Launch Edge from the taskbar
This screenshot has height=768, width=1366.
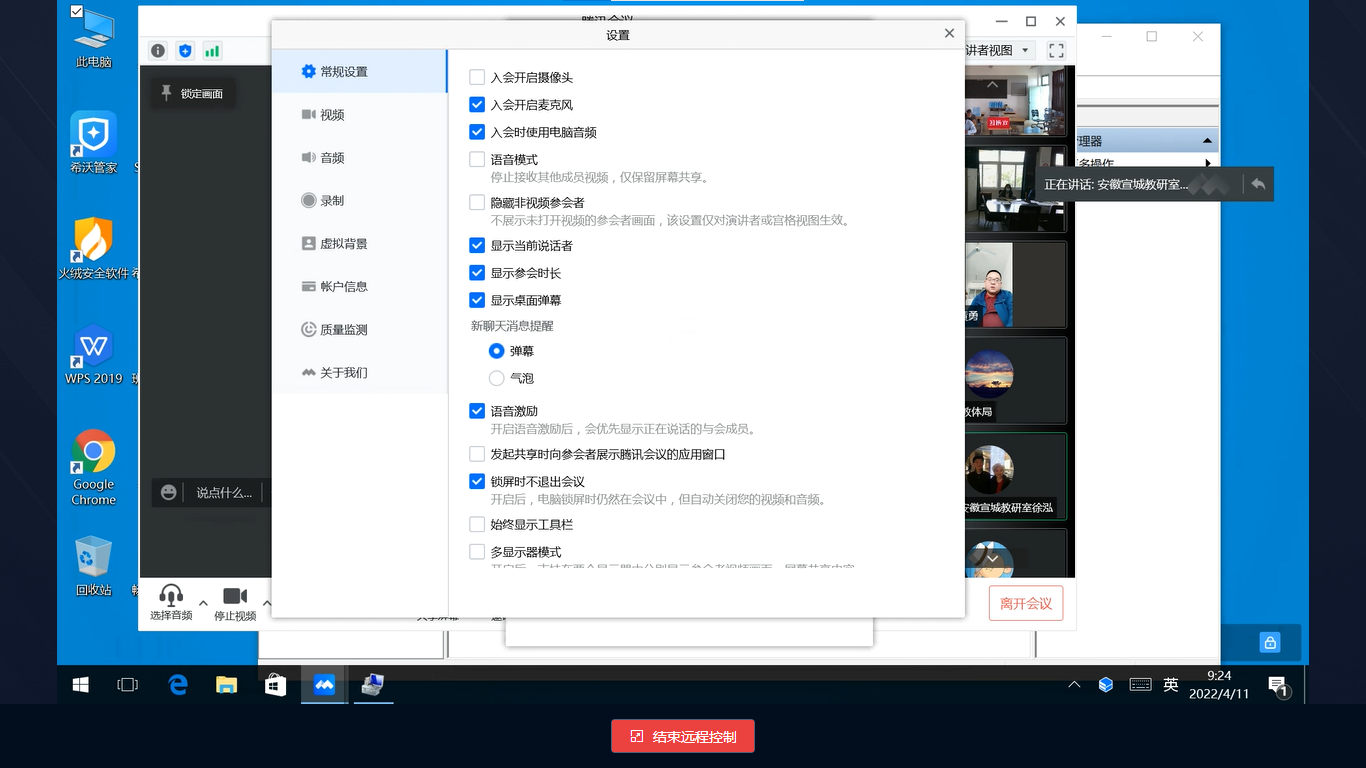[x=178, y=685]
